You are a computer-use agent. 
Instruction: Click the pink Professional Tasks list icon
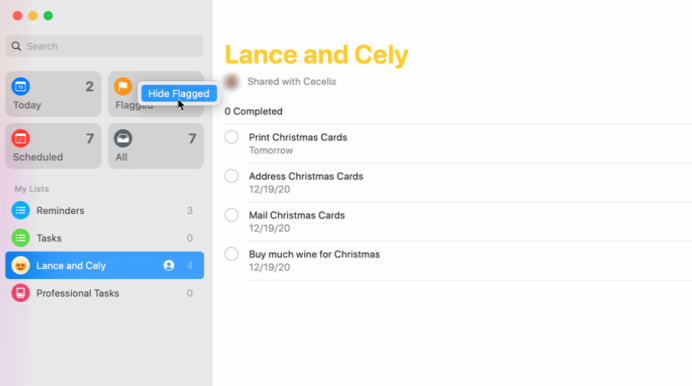coord(21,293)
